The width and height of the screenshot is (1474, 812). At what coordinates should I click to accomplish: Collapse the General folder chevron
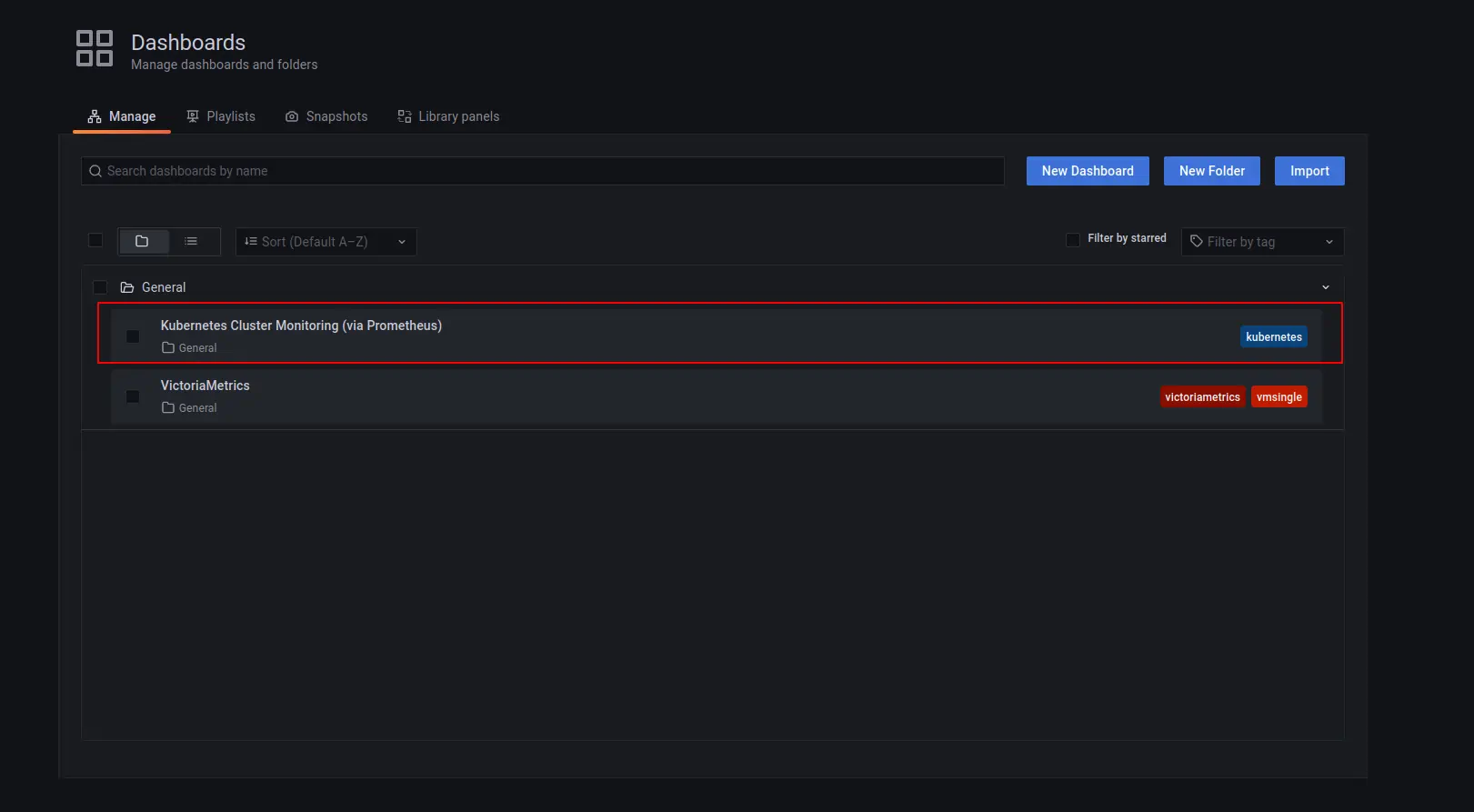click(1325, 287)
